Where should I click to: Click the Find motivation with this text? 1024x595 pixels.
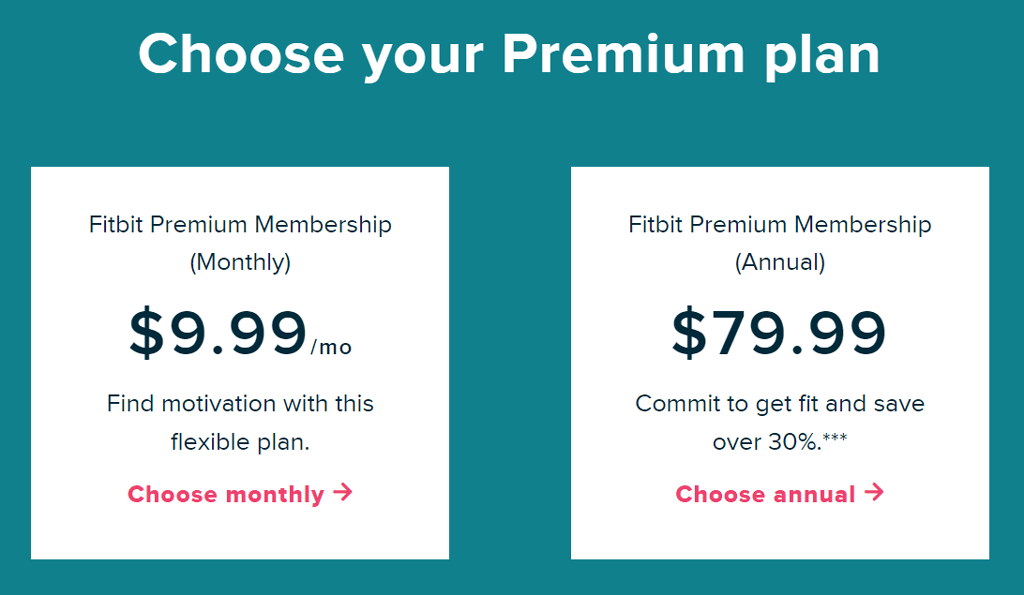click(x=240, y=404)
